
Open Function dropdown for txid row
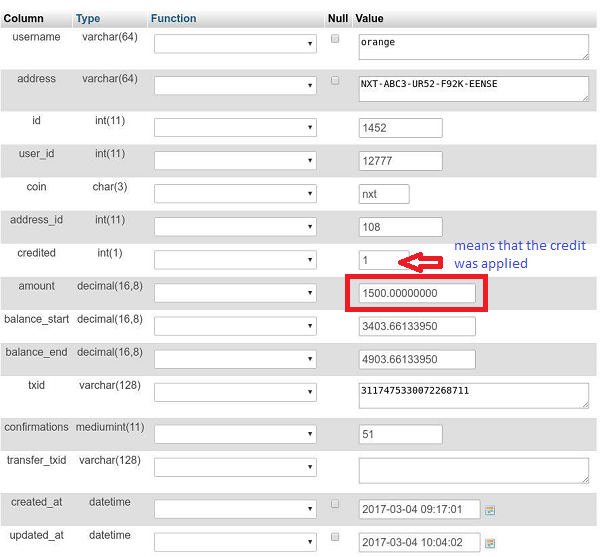(235, 392)
